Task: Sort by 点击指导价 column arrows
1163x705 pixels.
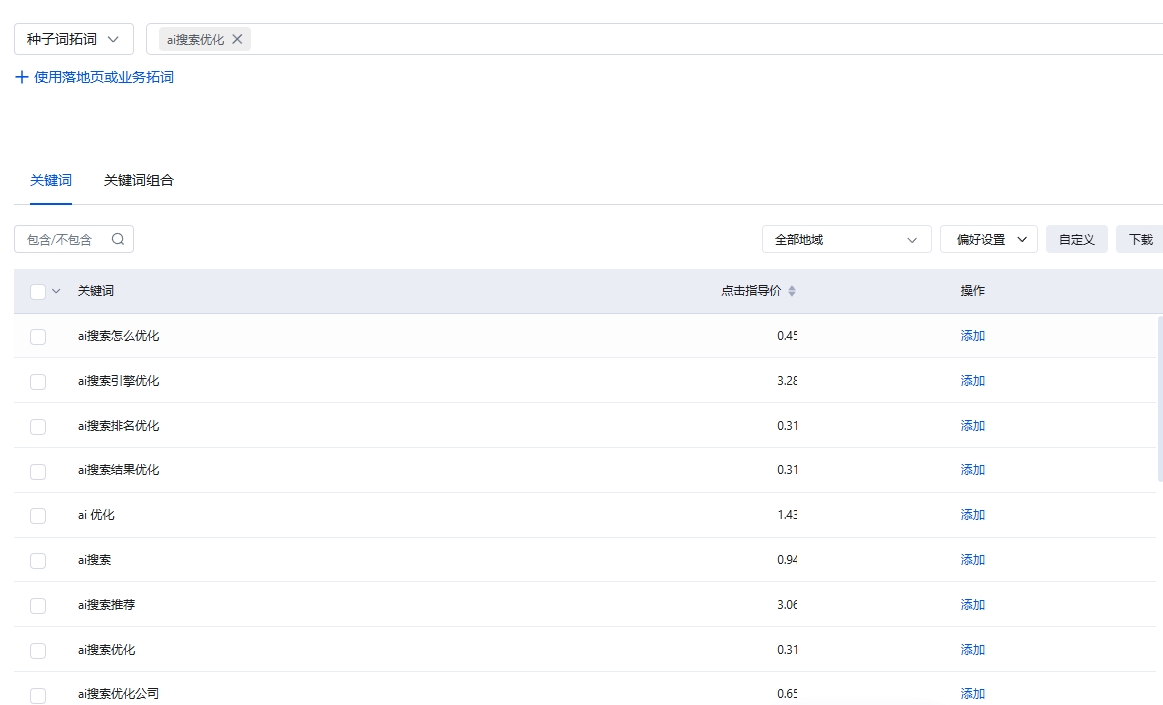Action: tap(792, 291)
